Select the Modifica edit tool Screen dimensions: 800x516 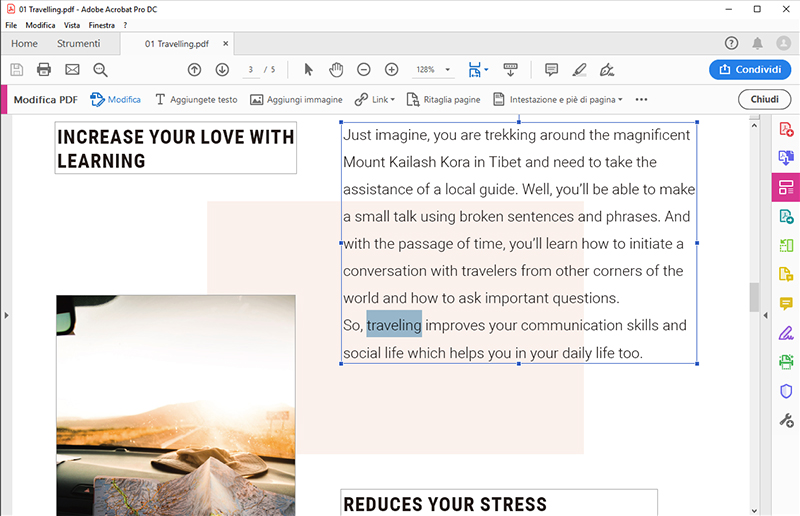coord(115,100)
